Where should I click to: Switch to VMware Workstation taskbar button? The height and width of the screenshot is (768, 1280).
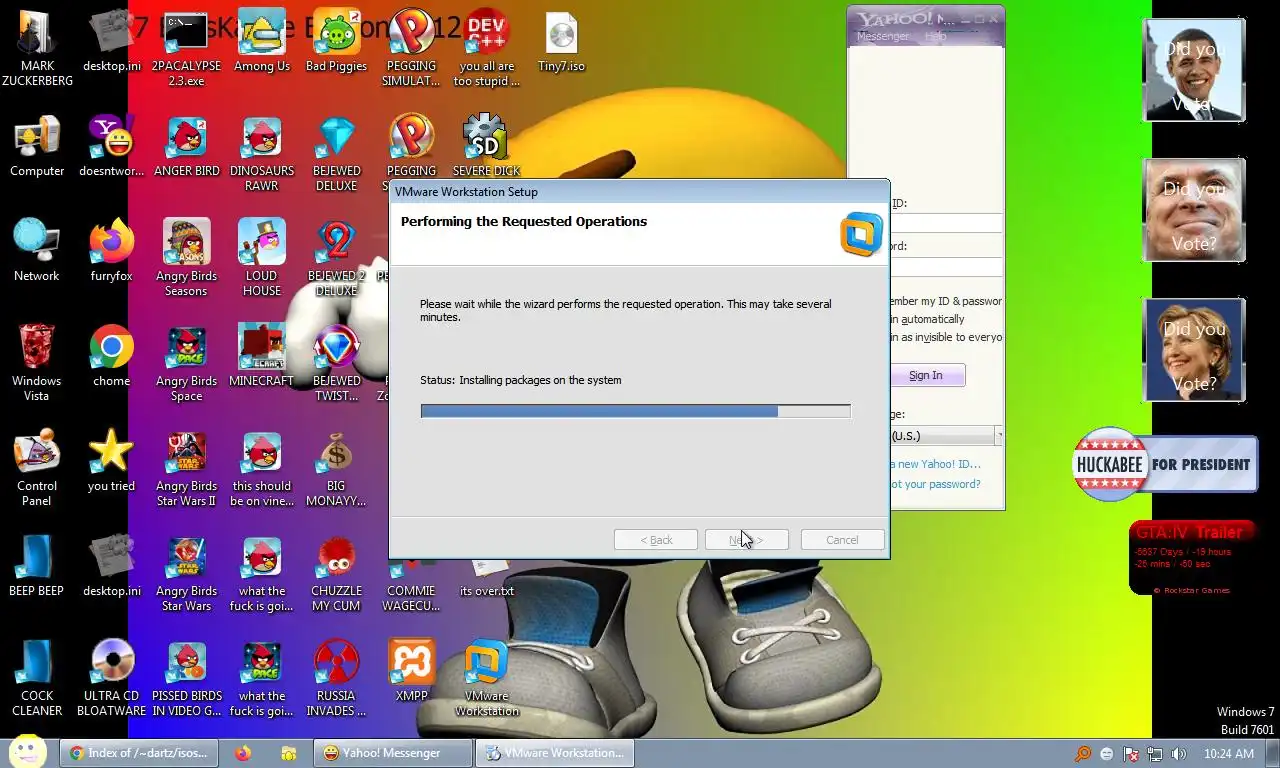[x=554, y=753]
